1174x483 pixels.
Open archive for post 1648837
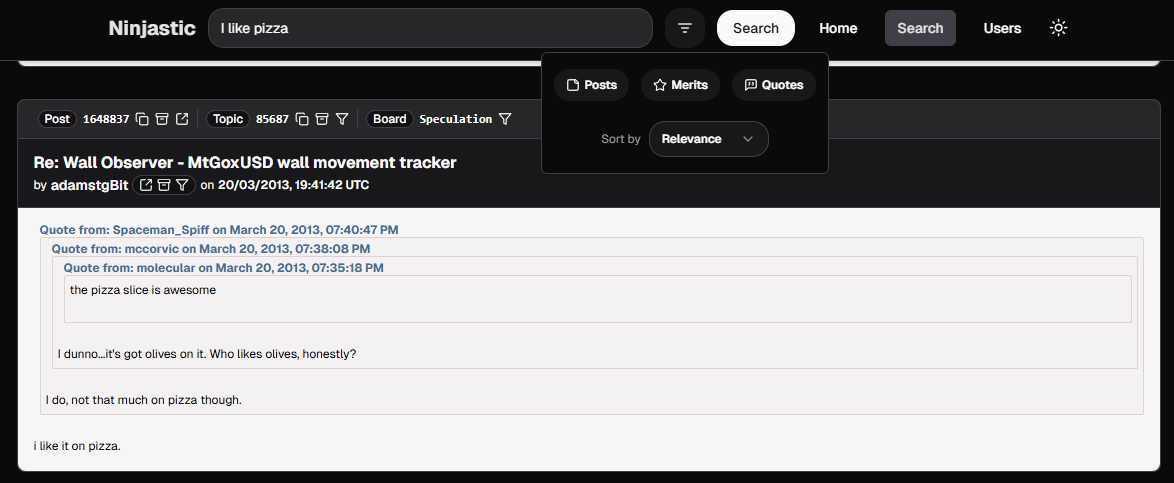(x=162, y=119)
